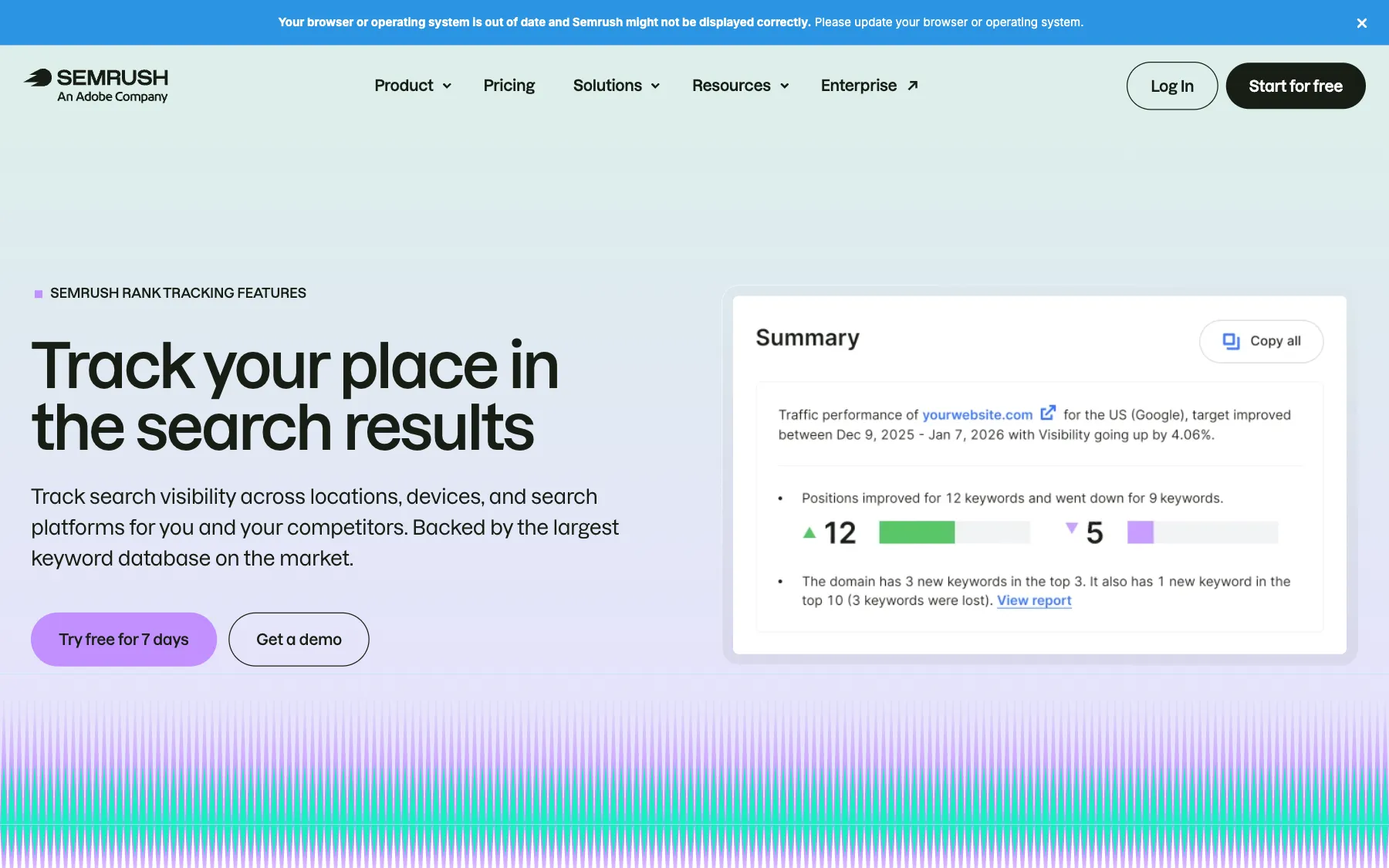This screenshot has width=1389, height=868.
Task: Click purple square bullet before Rank Tracking label
Action: click(x=39, y=294)
